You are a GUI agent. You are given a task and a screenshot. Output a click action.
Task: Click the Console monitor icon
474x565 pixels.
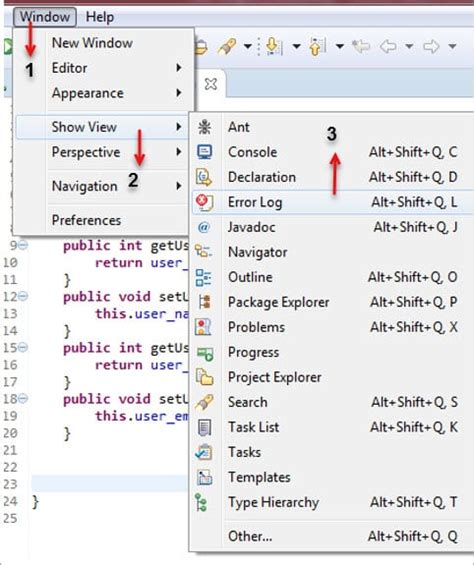pos(204,152)
